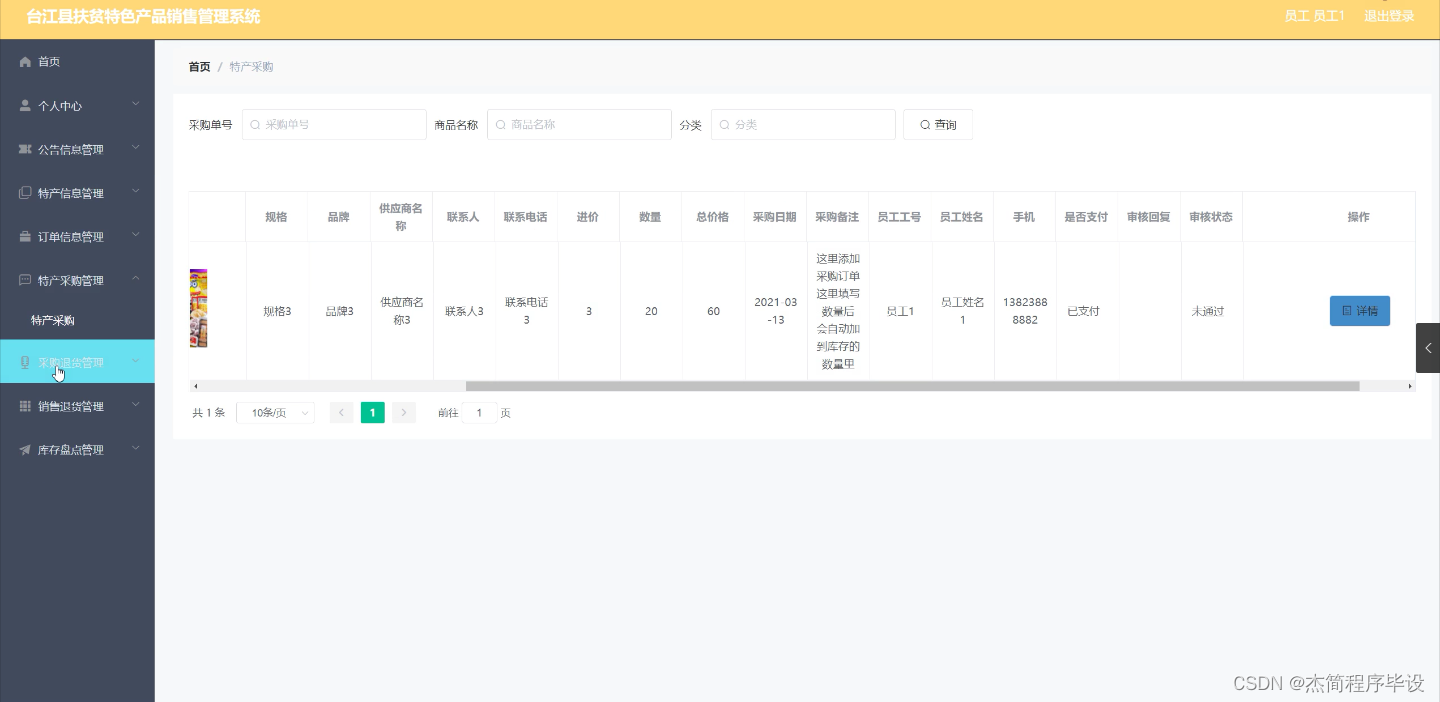Click the phone number 13823888882 cell

click(x=1025, y=311)
